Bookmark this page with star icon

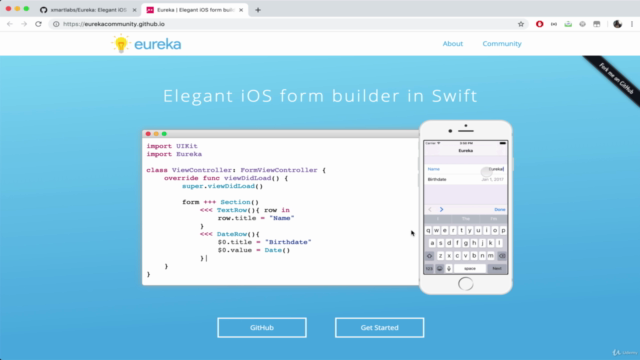coord(521,24)
